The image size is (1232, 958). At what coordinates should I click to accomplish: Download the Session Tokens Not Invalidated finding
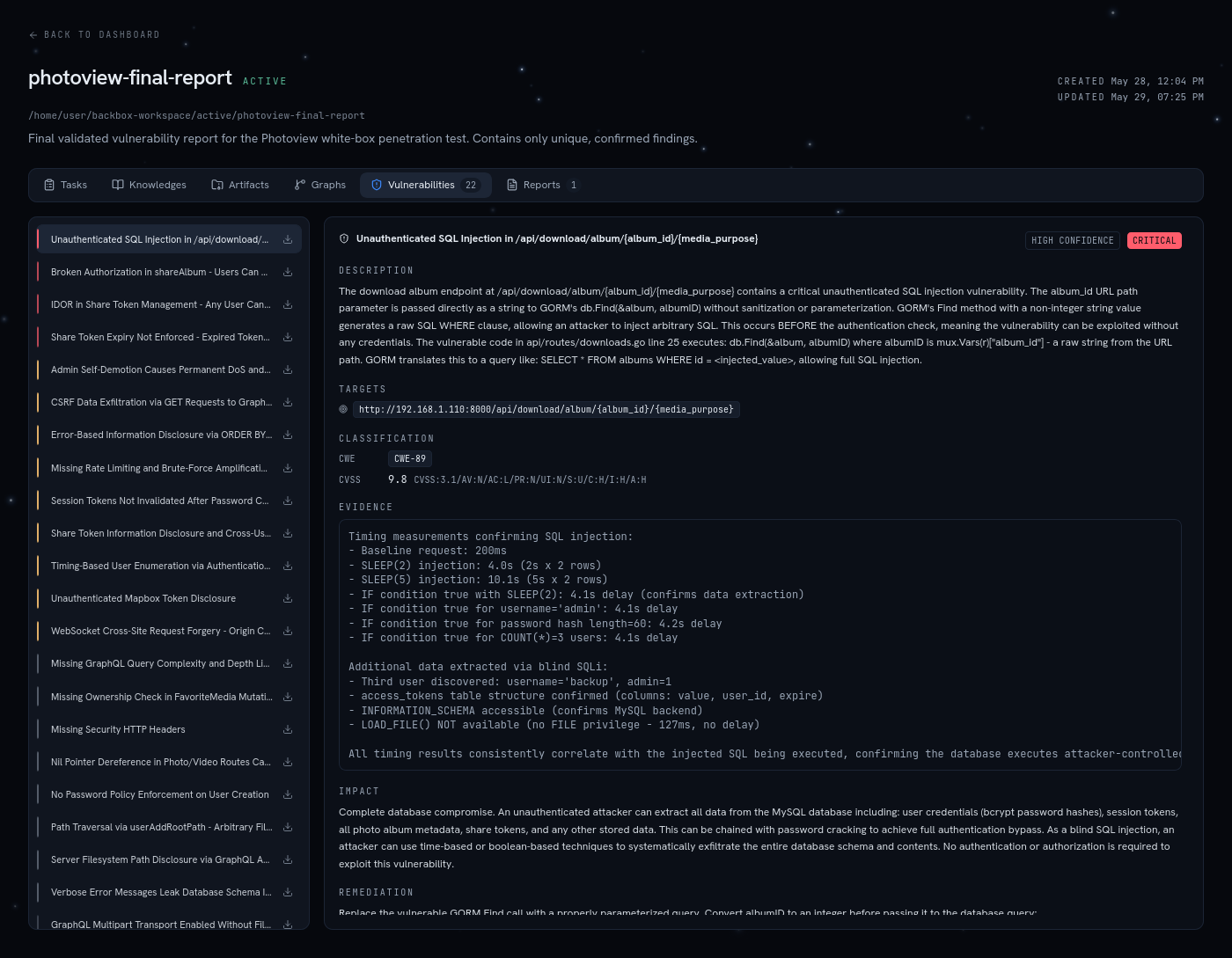pyautogui.click(x=288, y=501)
